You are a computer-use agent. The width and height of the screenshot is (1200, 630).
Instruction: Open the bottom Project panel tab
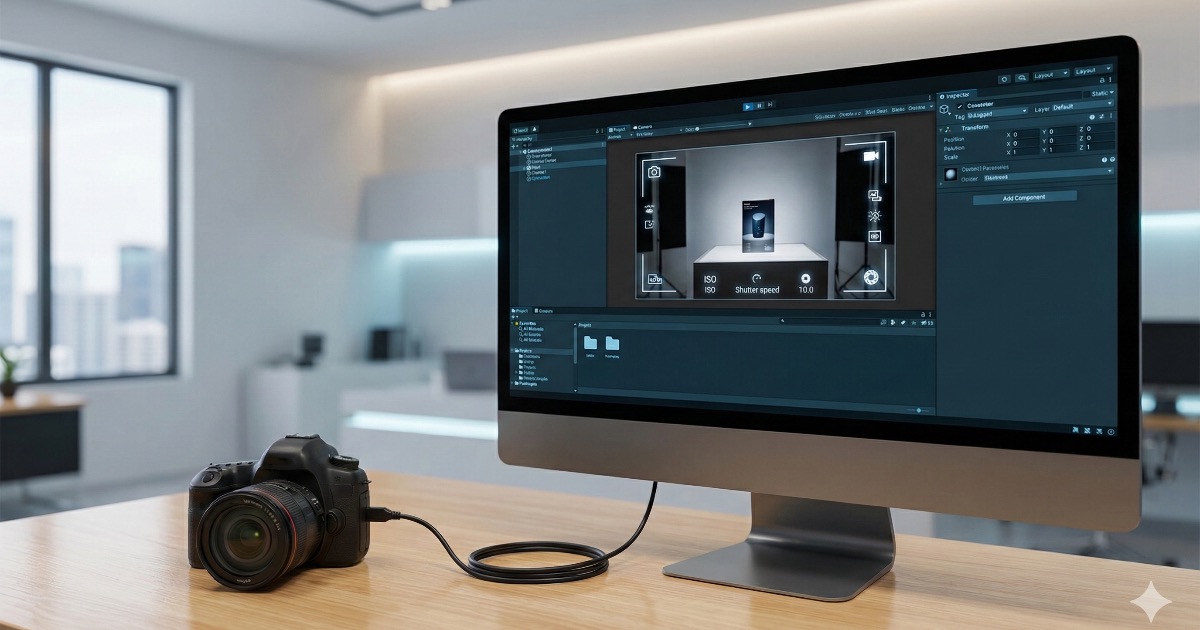520,311
